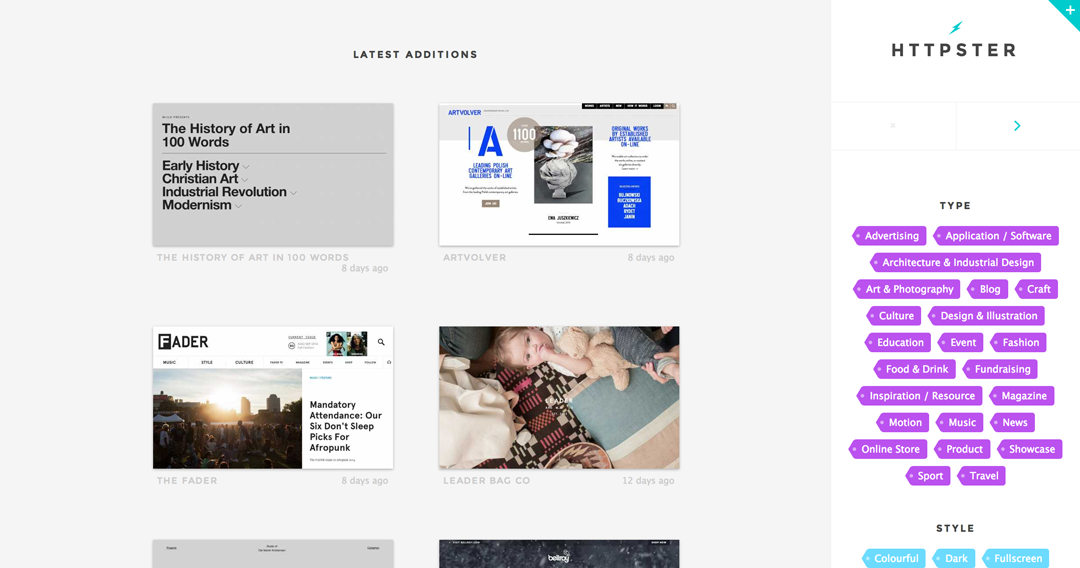Click '8 days ago' under Artvolver
Screen dimensions: 1080x568
651,257
